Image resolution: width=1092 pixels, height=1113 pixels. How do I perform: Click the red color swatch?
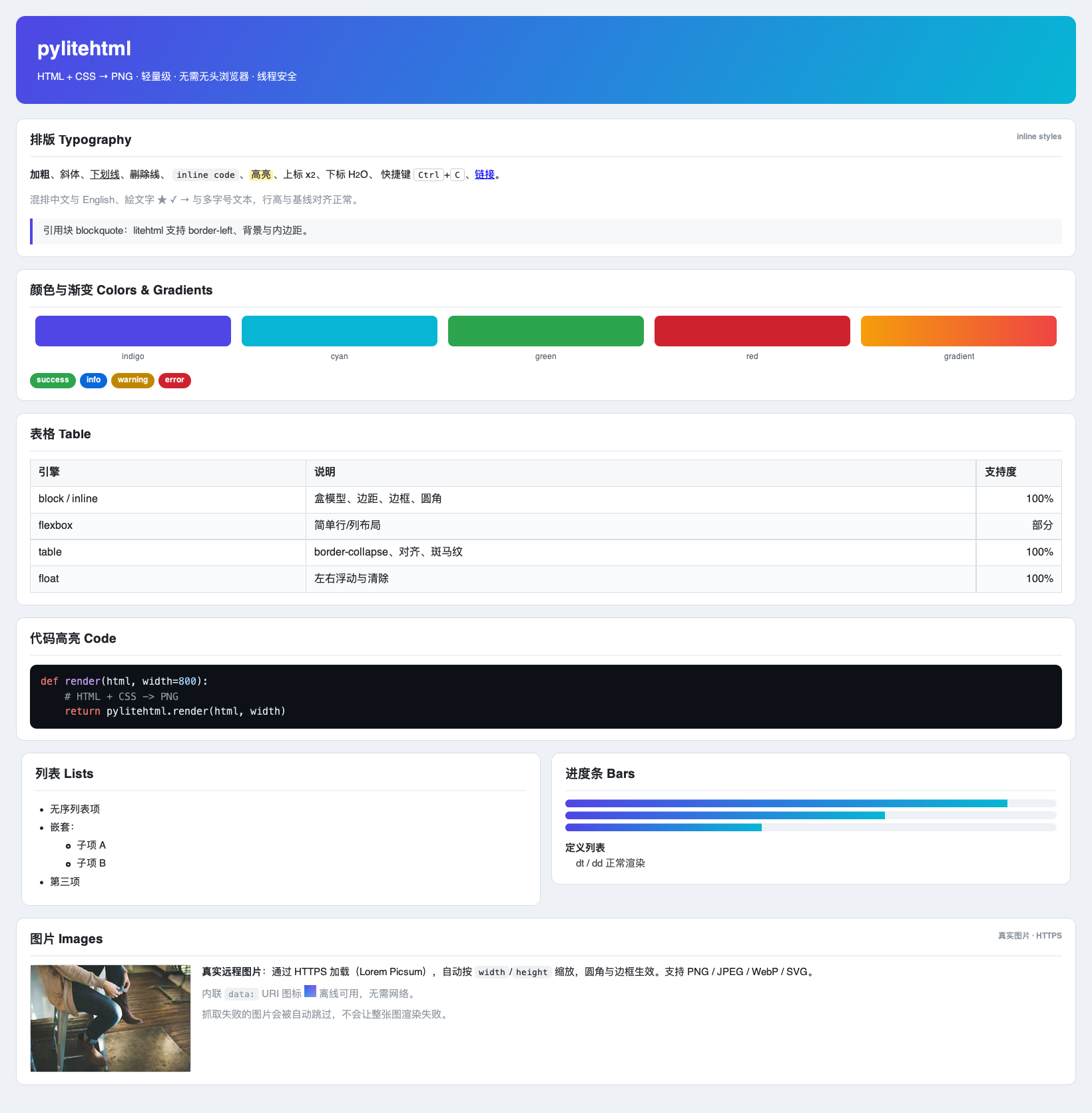point(752,331)
